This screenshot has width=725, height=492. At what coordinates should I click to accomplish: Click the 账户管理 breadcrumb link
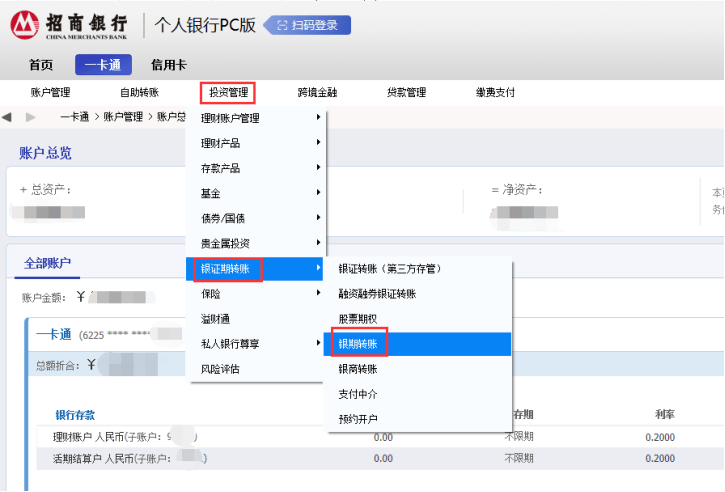point(123,117)
